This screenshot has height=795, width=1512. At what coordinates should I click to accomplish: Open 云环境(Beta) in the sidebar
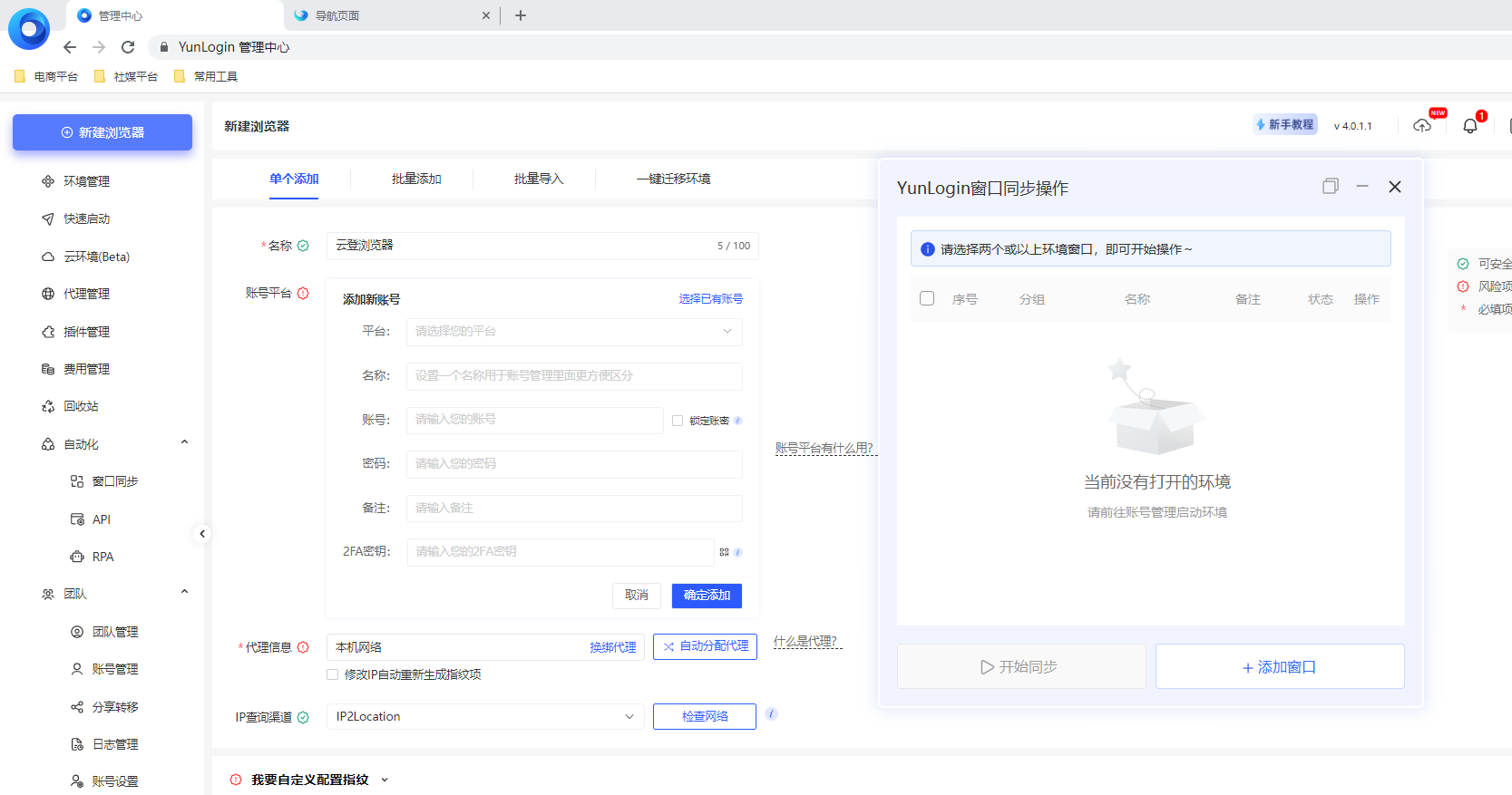(x=96, y=257)
